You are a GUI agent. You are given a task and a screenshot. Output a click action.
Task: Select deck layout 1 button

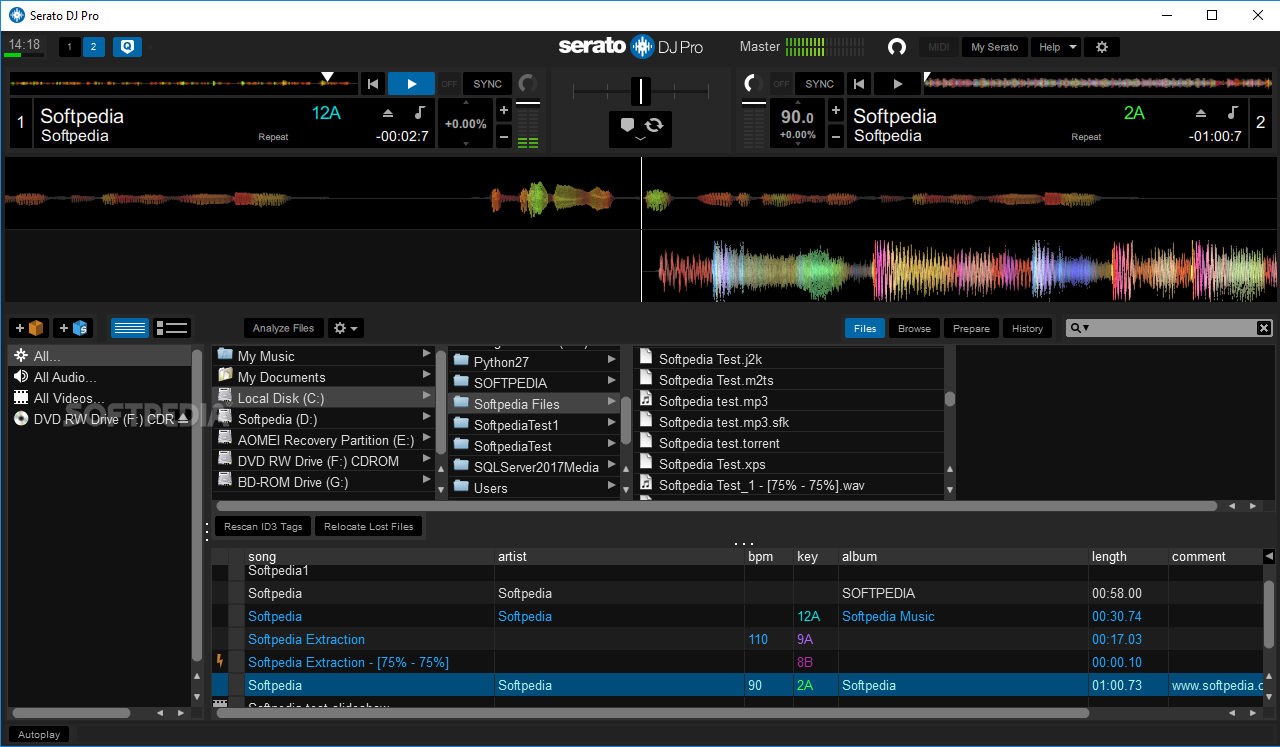(70, 47)
